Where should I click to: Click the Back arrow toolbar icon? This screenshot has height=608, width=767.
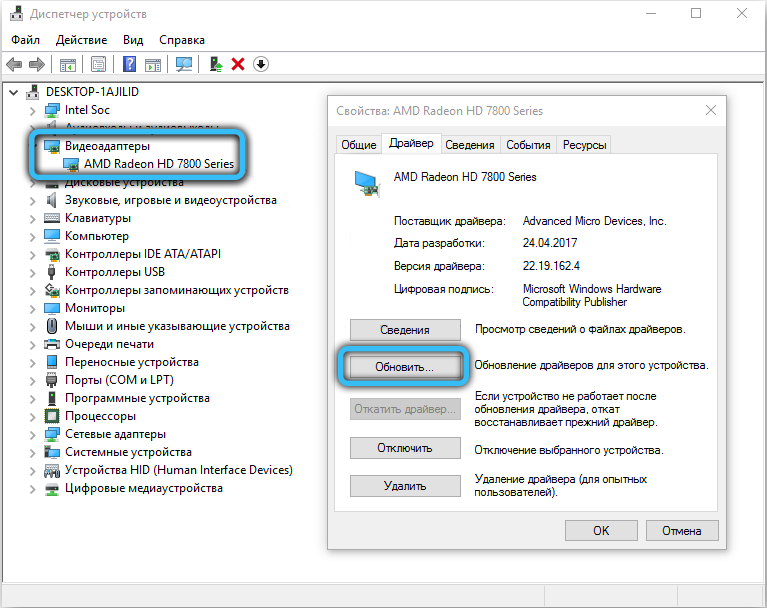point(14,64)
